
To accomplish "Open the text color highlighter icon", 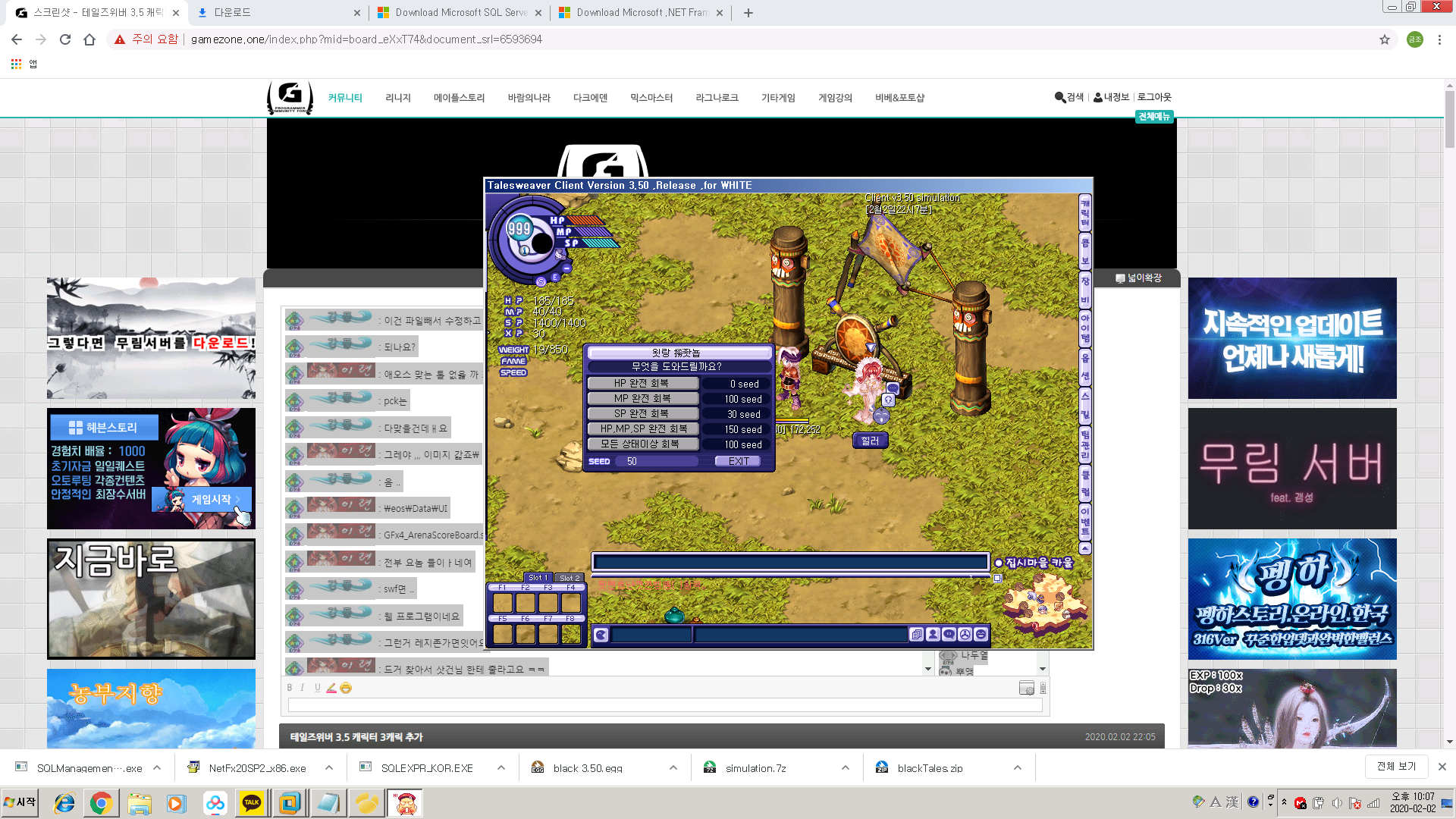I will click(331, 688).
